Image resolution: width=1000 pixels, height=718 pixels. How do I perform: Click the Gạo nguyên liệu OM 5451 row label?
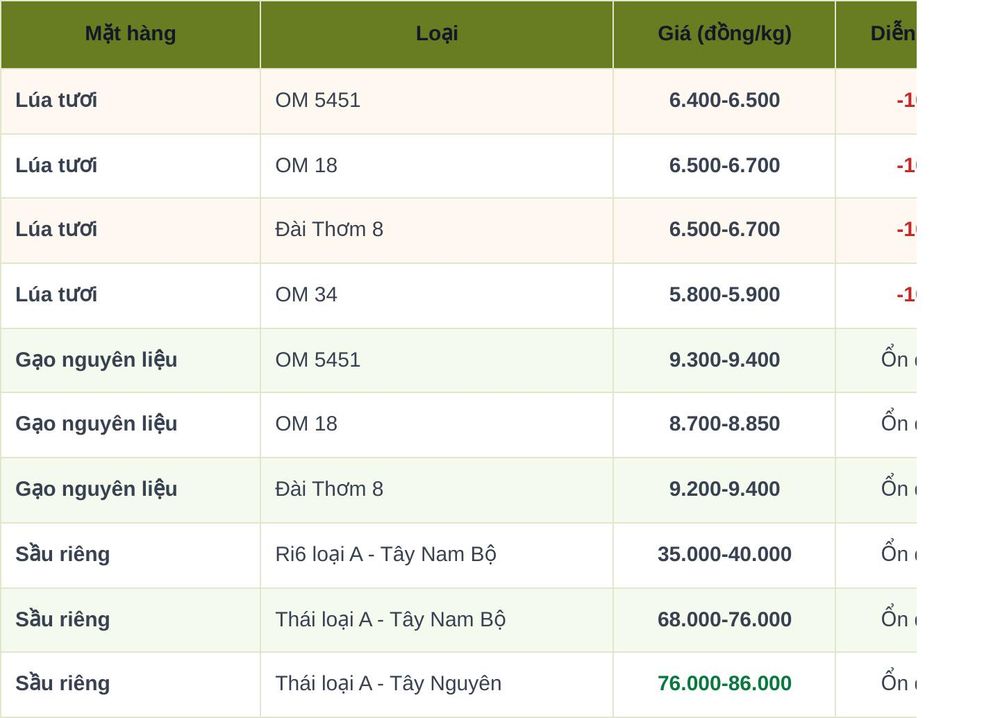click(96, 360)
